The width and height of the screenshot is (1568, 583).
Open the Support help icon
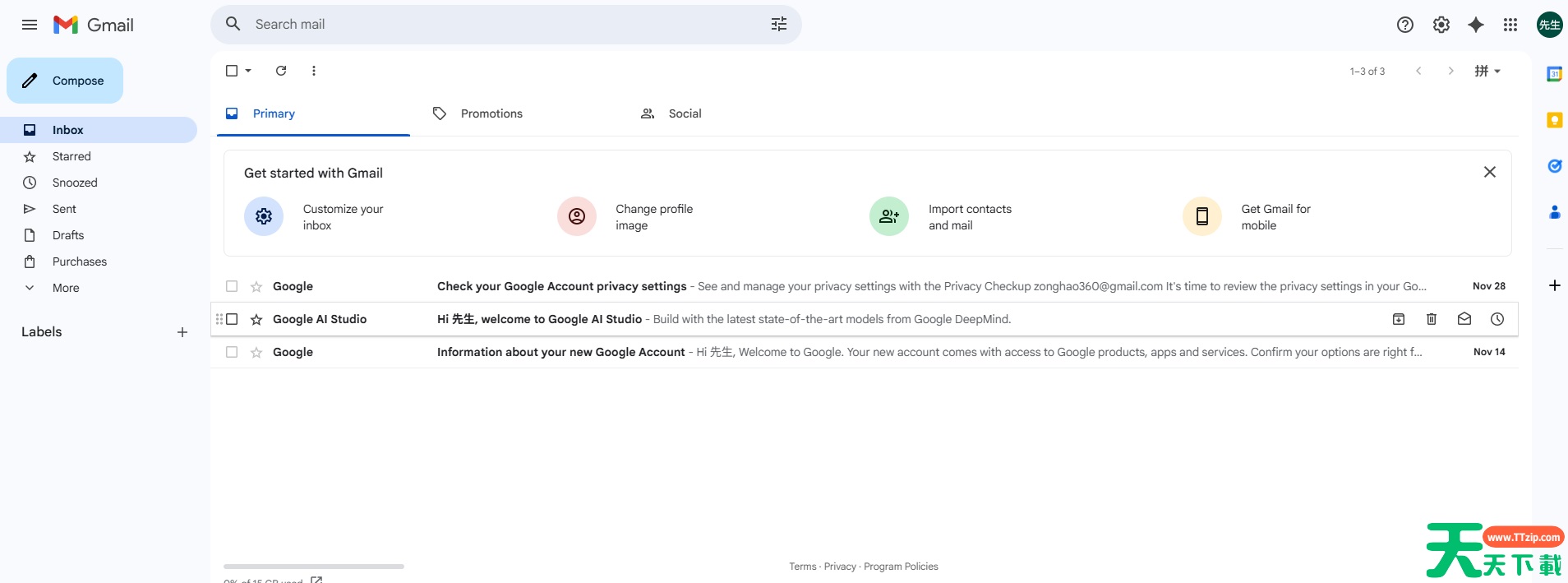click(x=1405, y=25)
